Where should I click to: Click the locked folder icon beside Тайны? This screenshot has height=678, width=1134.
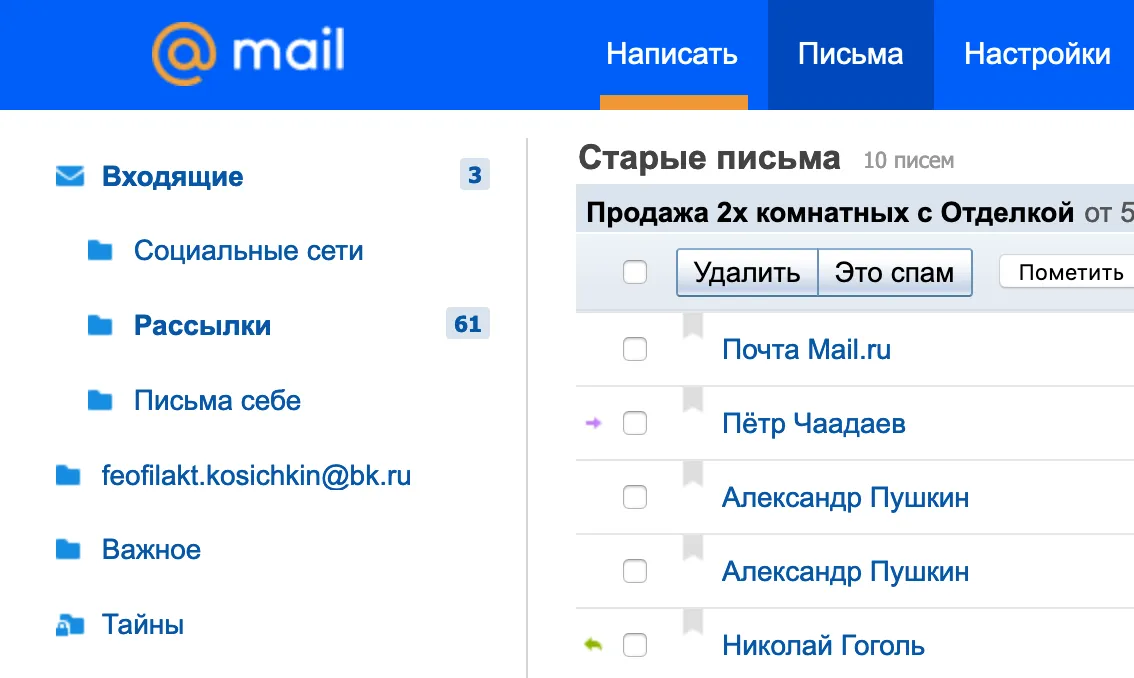(70, 624)
